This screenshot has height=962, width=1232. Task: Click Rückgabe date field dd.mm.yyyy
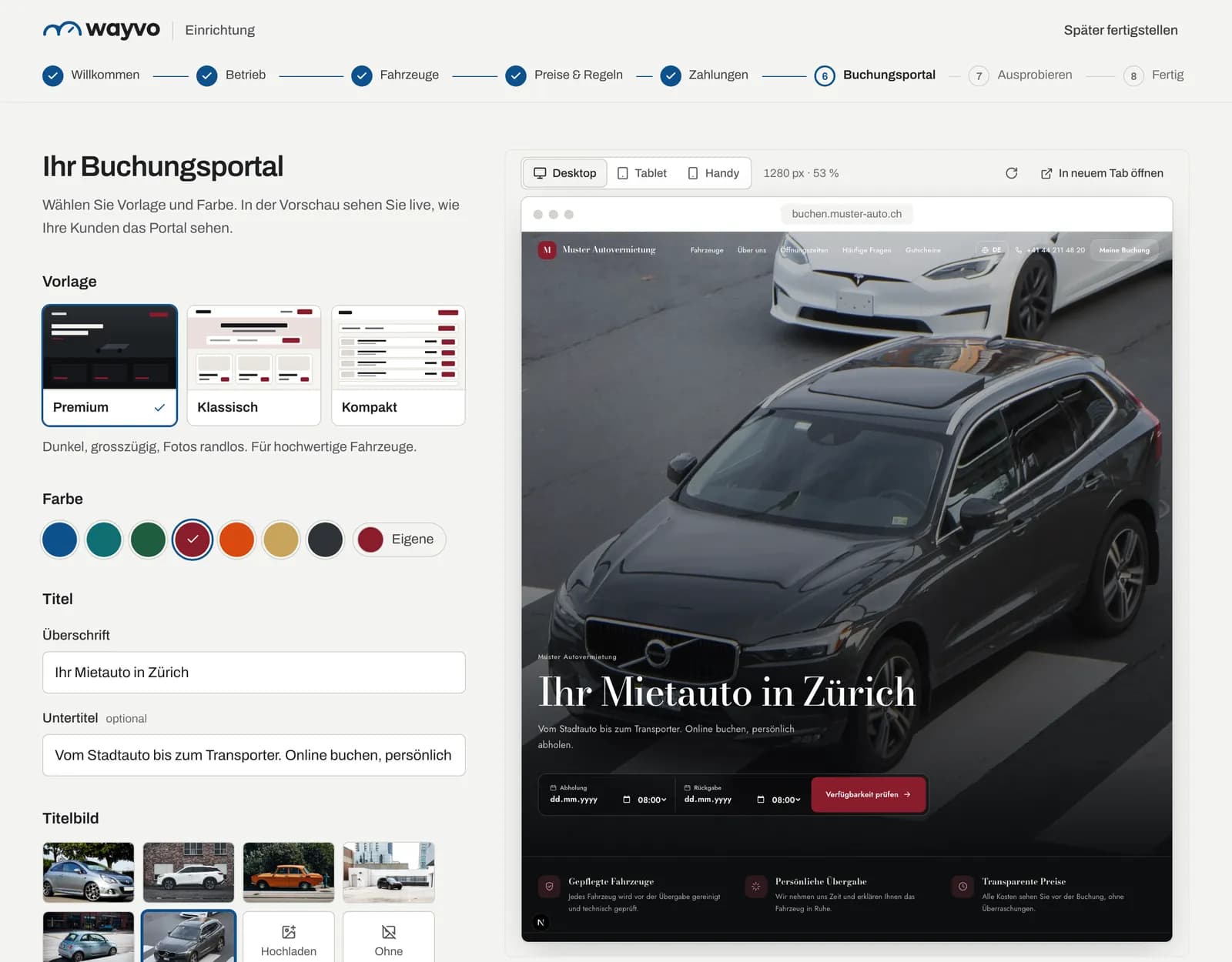click(x=708, y=800)
